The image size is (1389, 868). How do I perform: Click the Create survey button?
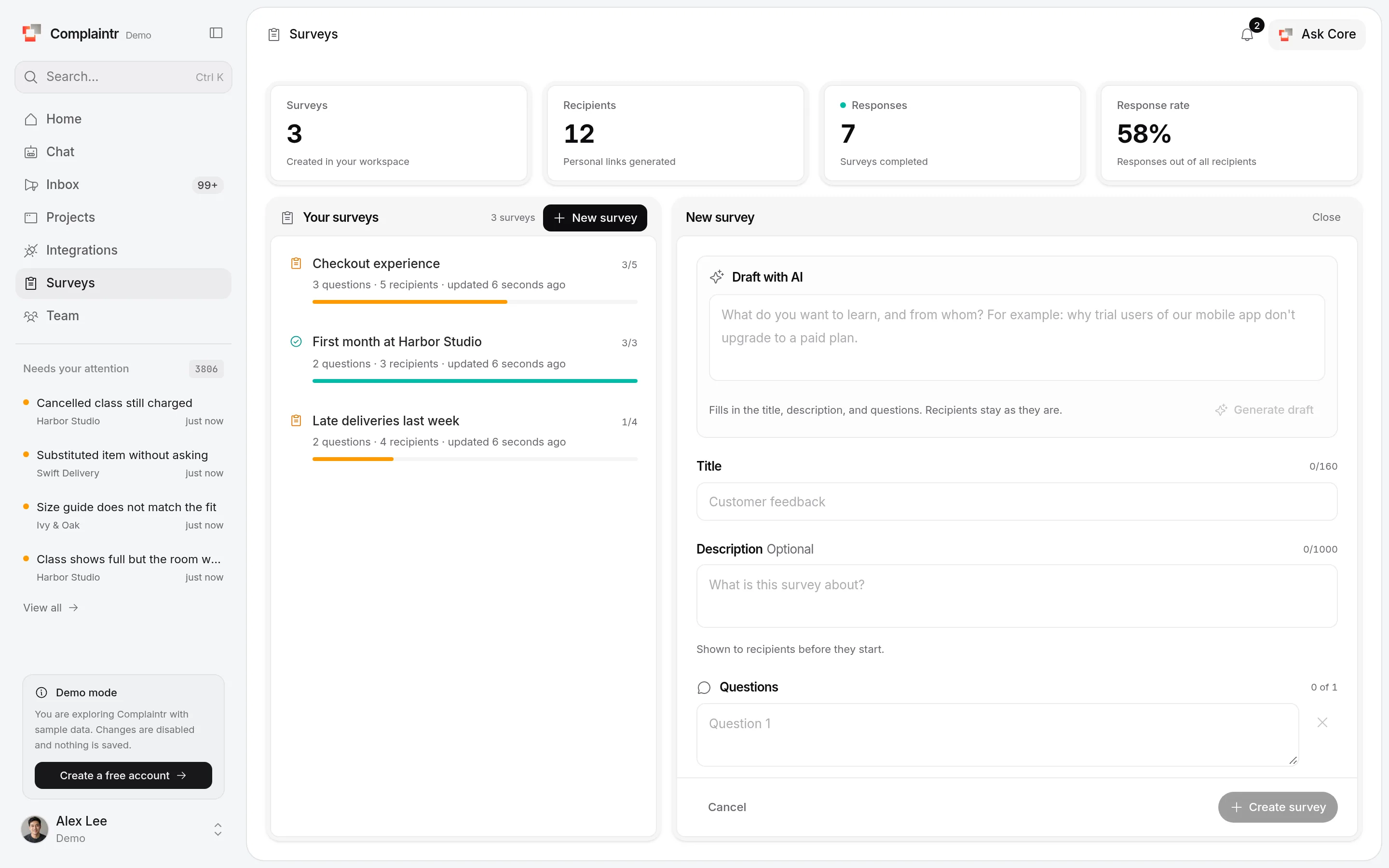coord(1278,807)
